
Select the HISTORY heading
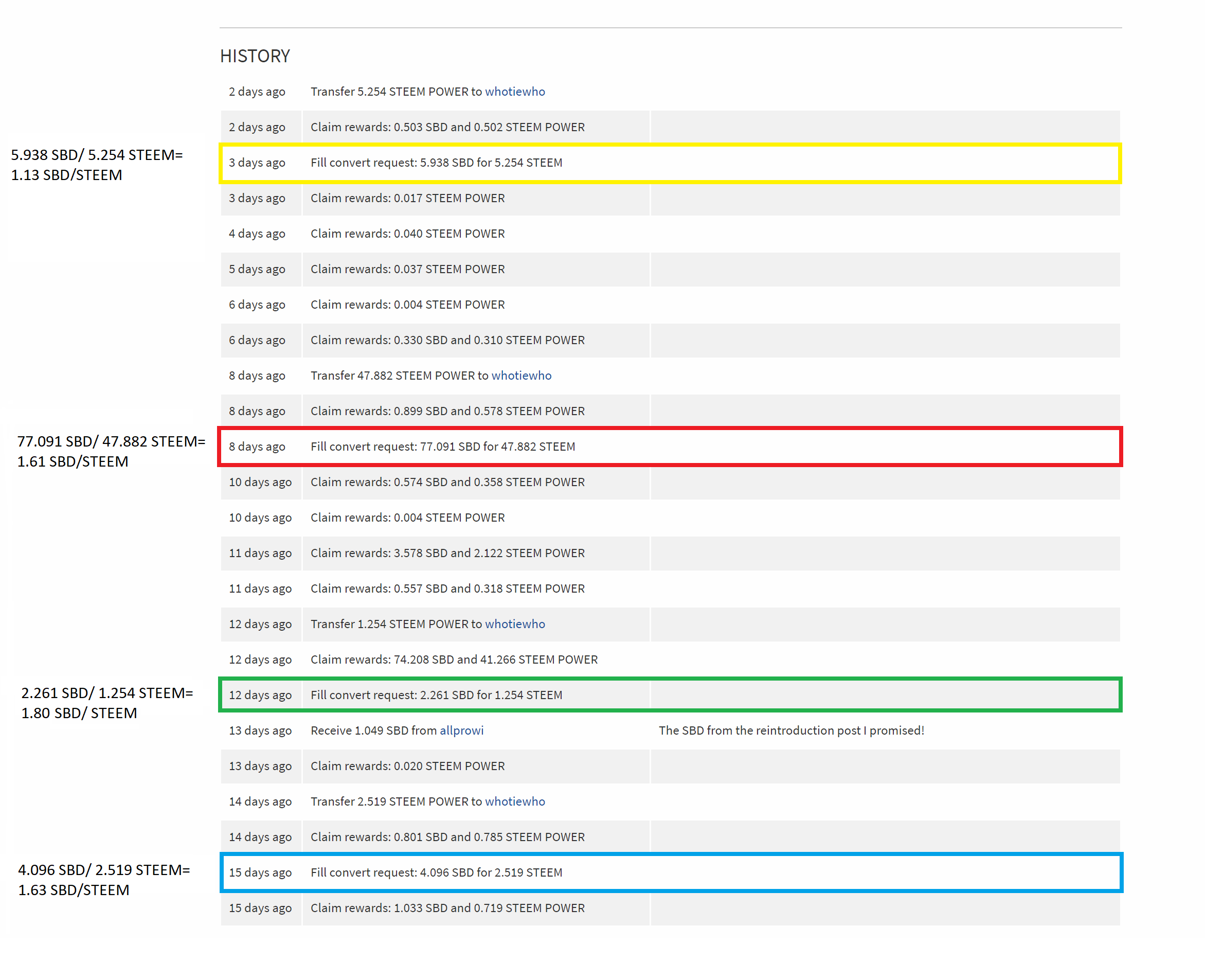[x=255, y=56]
